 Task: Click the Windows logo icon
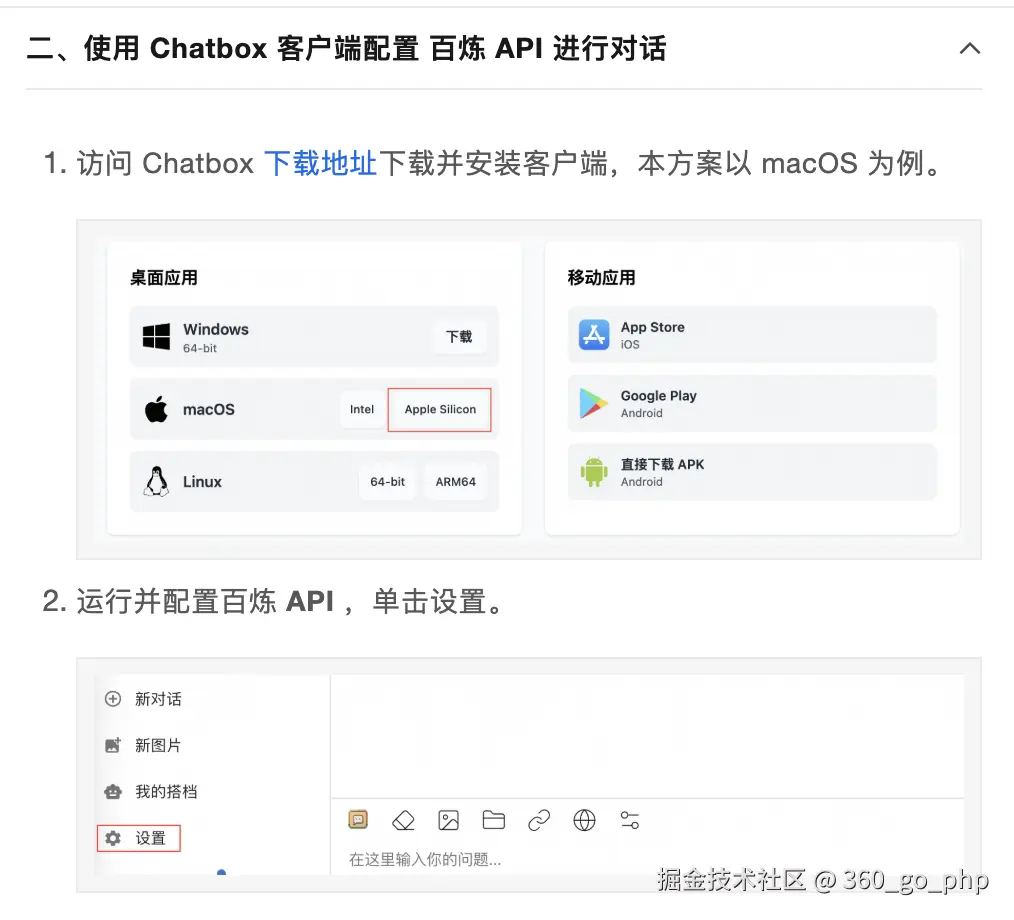(x=156, y=337)
